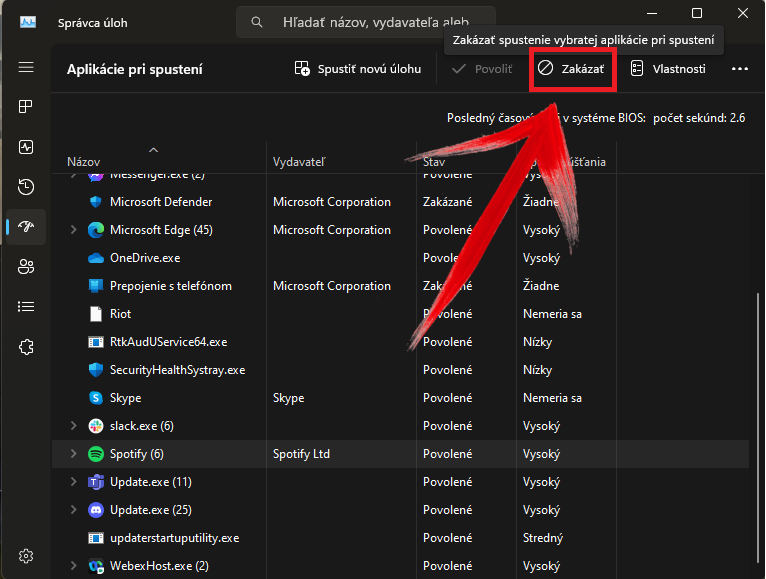Expand the Spotify (6) group
Image resolution: width=766 pixels, height=579 pixels.
tap(73, 454)
